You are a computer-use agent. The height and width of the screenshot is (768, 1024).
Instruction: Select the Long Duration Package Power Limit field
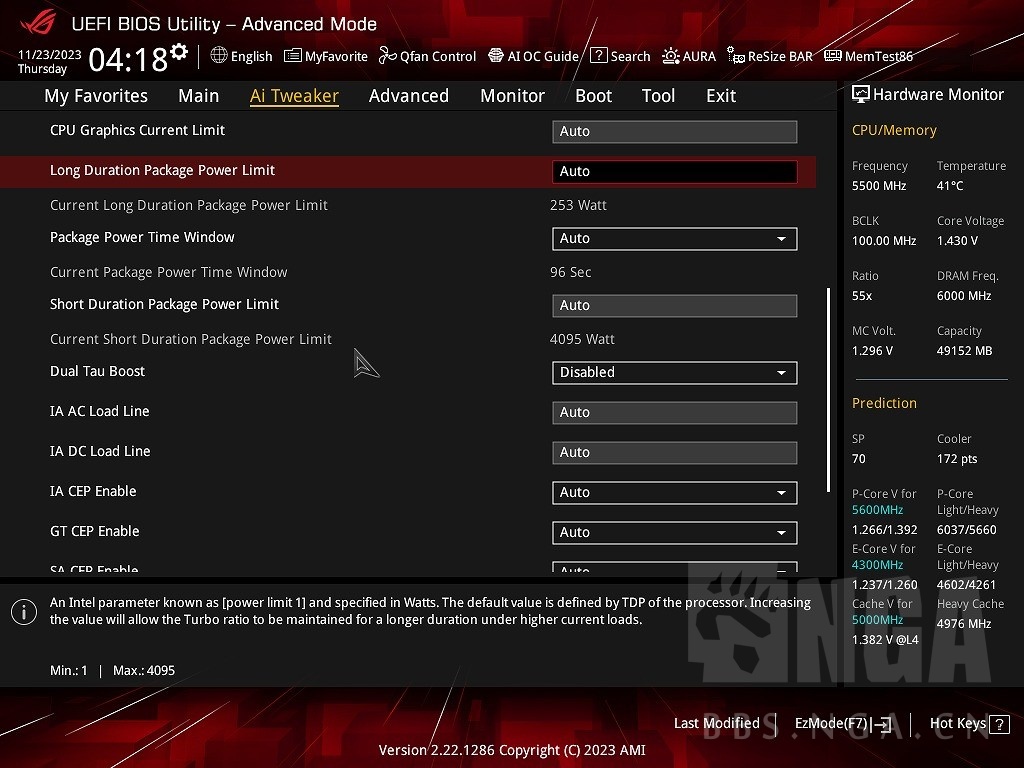[x=674, y=171]
